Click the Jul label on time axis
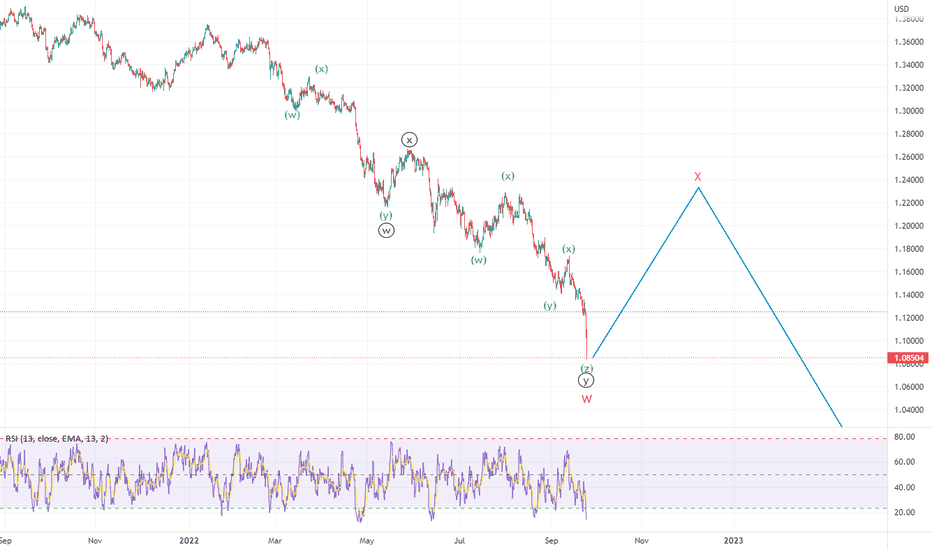Viewport: 932px width, 550px height. click(x=459, y=540)
